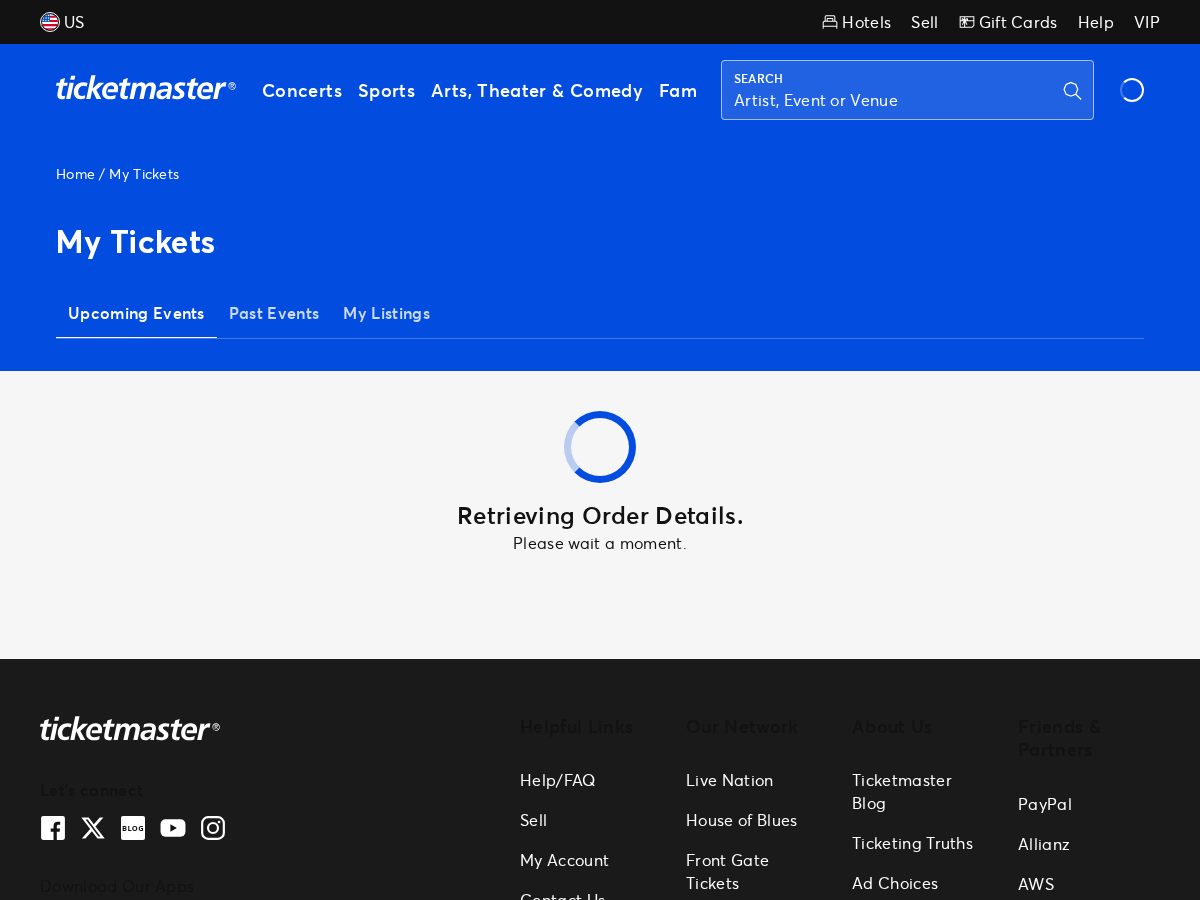Open Ticketmaster X social icon

point(93,828)
